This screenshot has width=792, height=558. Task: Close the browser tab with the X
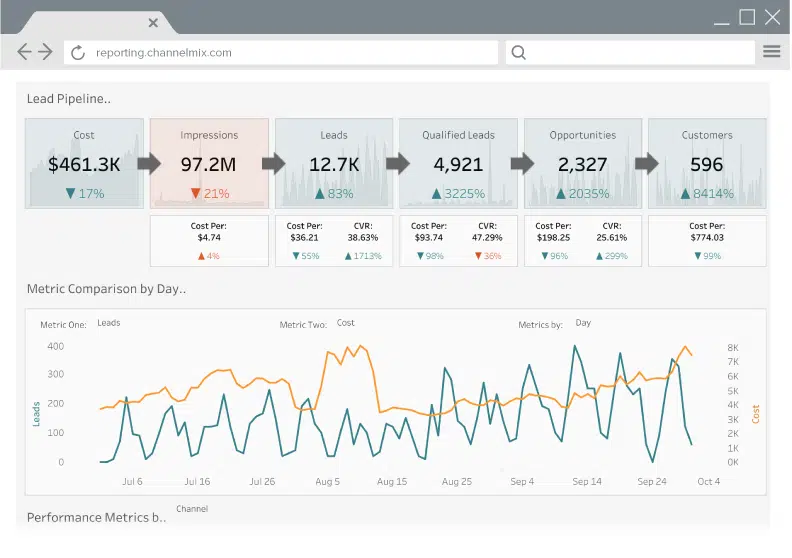154,23
